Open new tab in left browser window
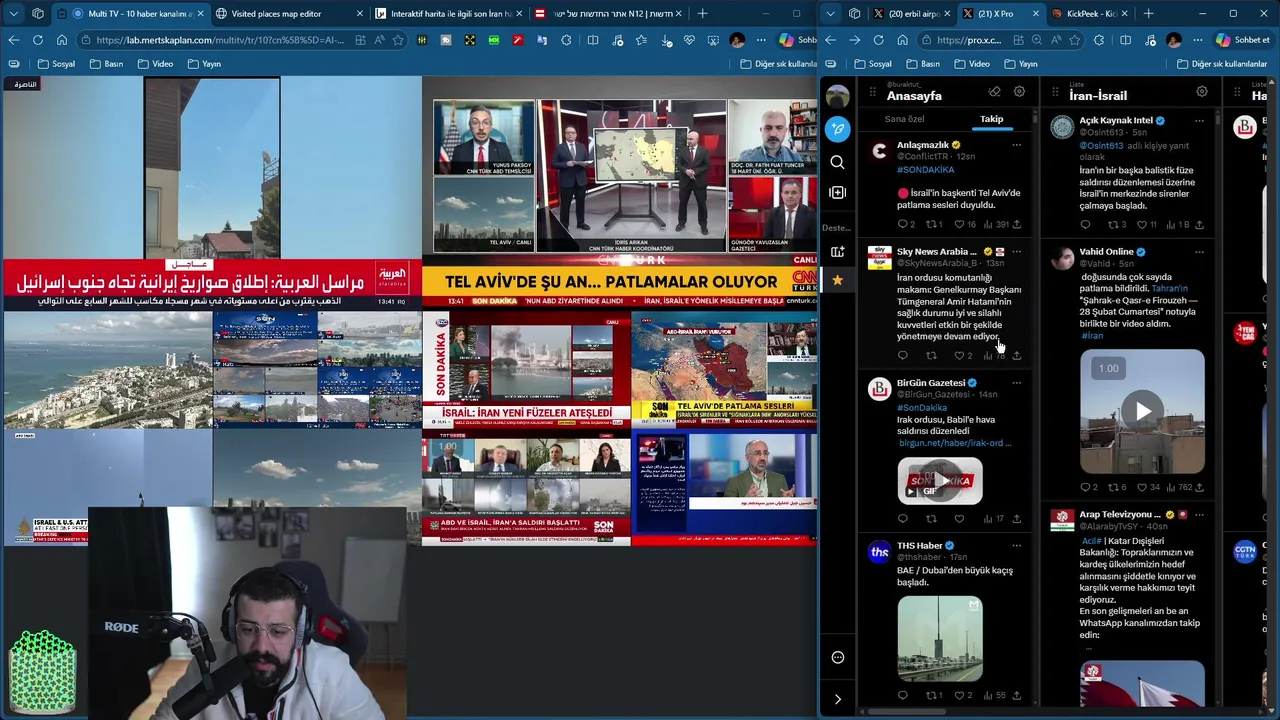1280x720 pixels. coord(702,14)
